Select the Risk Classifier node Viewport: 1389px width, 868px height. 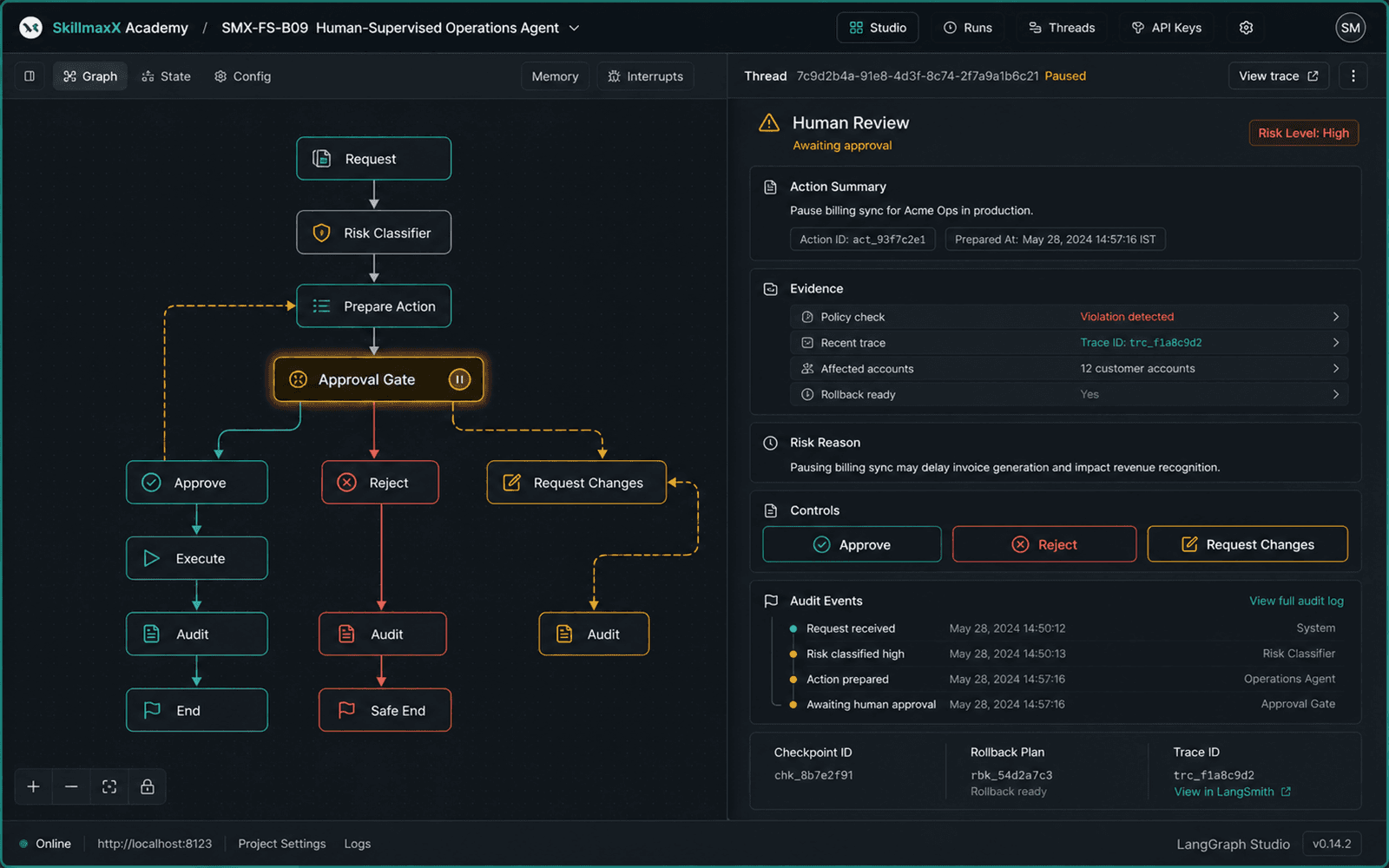click(373, 233)
